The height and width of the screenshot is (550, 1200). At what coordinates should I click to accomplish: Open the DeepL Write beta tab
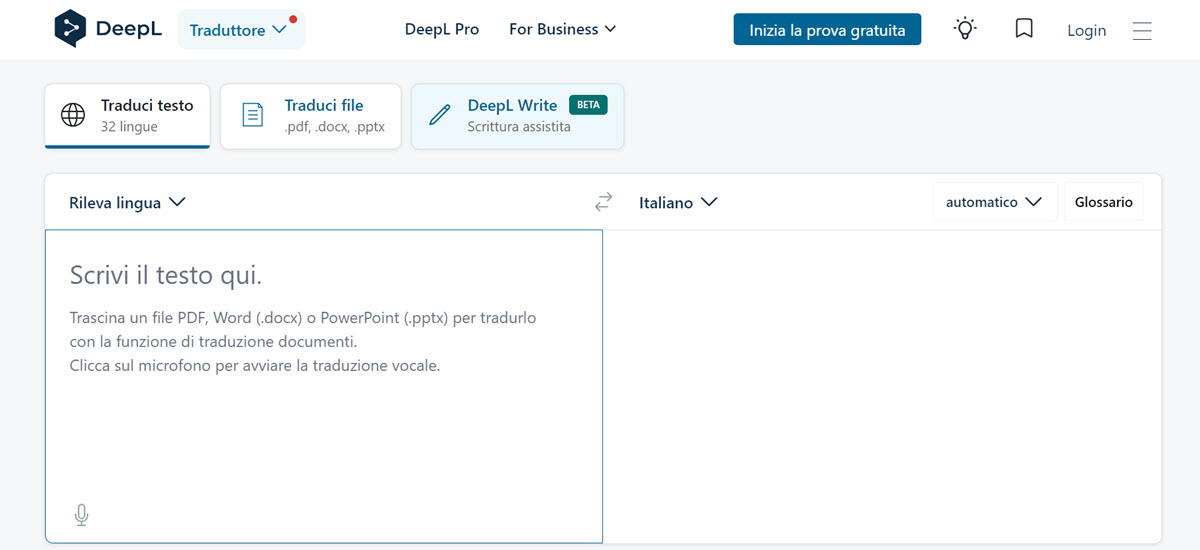pyautogui.click(x=518, y=116)
